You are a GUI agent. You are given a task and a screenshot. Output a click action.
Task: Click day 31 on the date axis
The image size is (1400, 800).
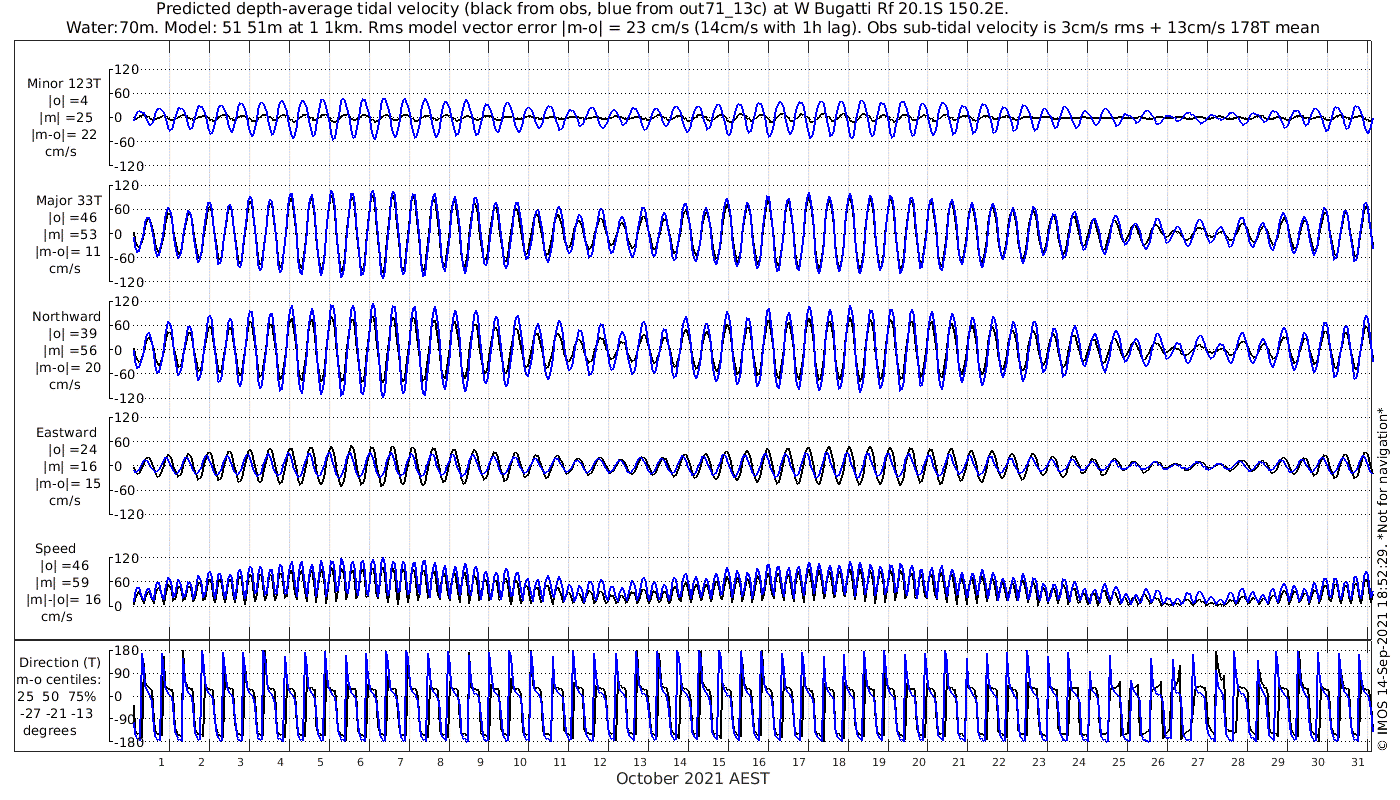tap(1357, 762)
